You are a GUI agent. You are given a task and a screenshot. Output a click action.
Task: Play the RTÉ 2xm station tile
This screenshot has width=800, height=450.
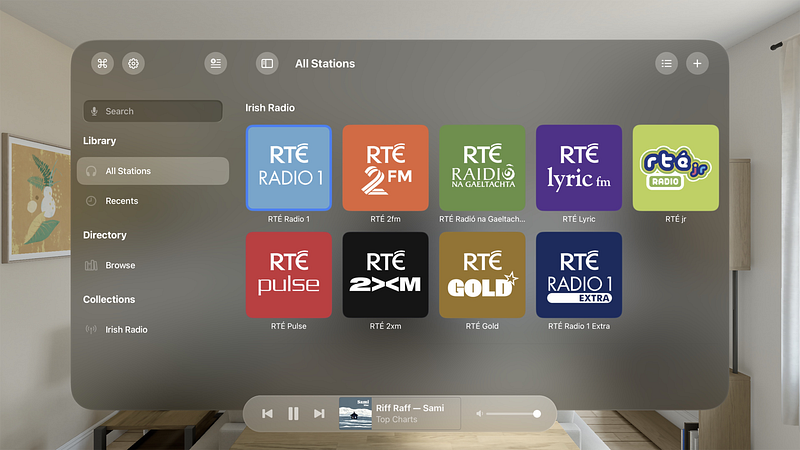[x=385, y=275]
